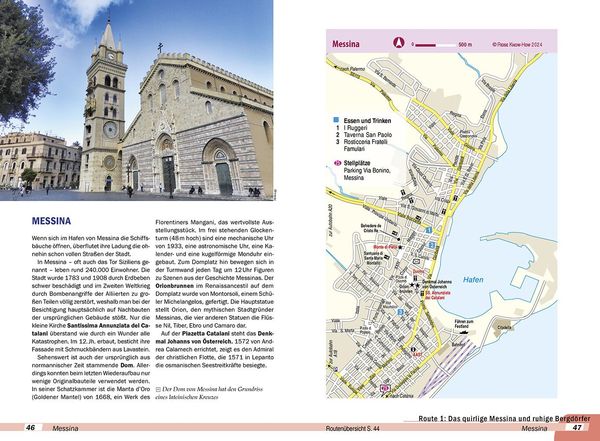This screenshot has height=441, width=600.
Task: Click 'Routenübersicht S. 44' in the footer
Action: (352, 429)
